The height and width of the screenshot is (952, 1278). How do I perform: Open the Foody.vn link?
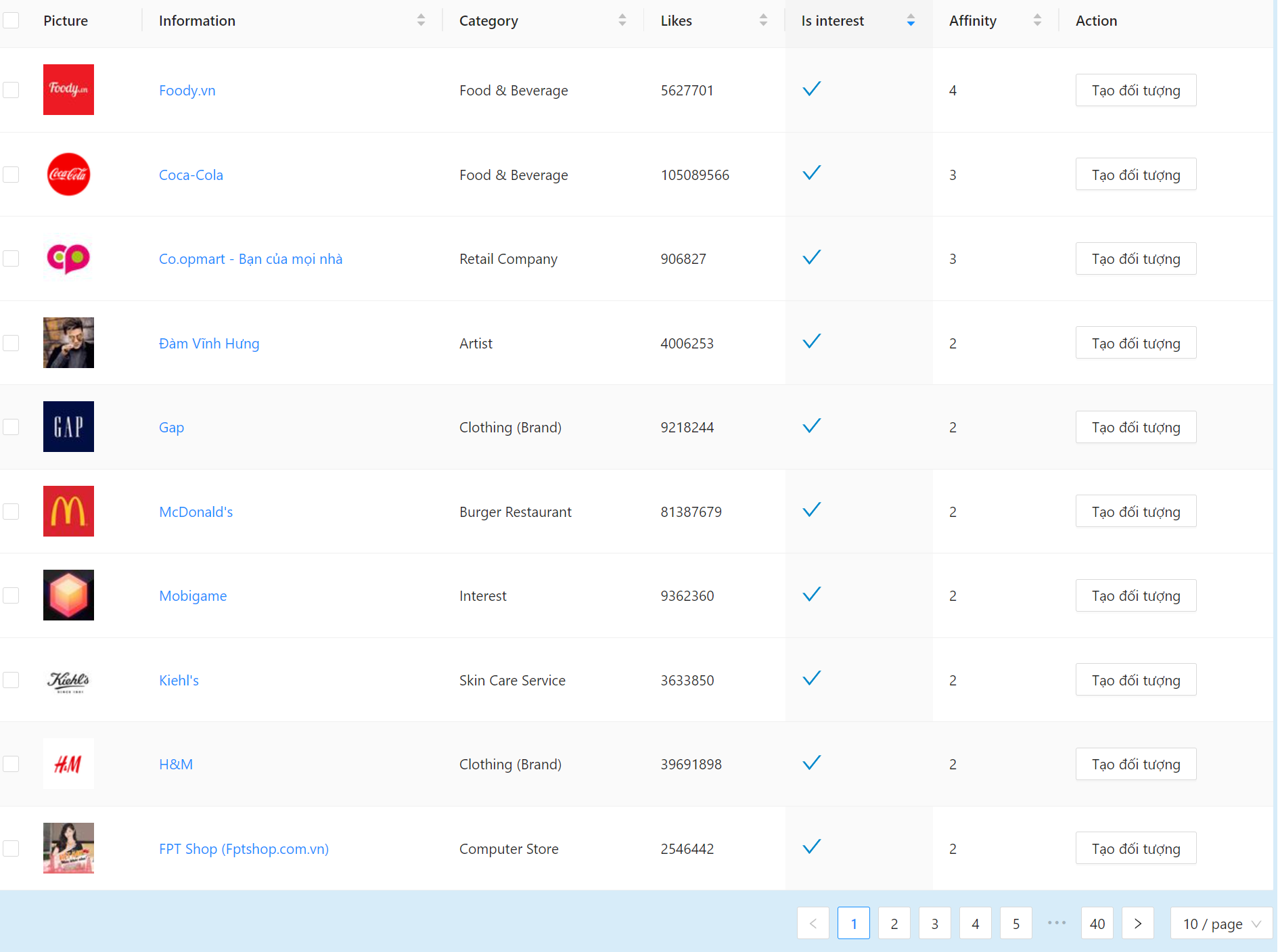(187, 90)
